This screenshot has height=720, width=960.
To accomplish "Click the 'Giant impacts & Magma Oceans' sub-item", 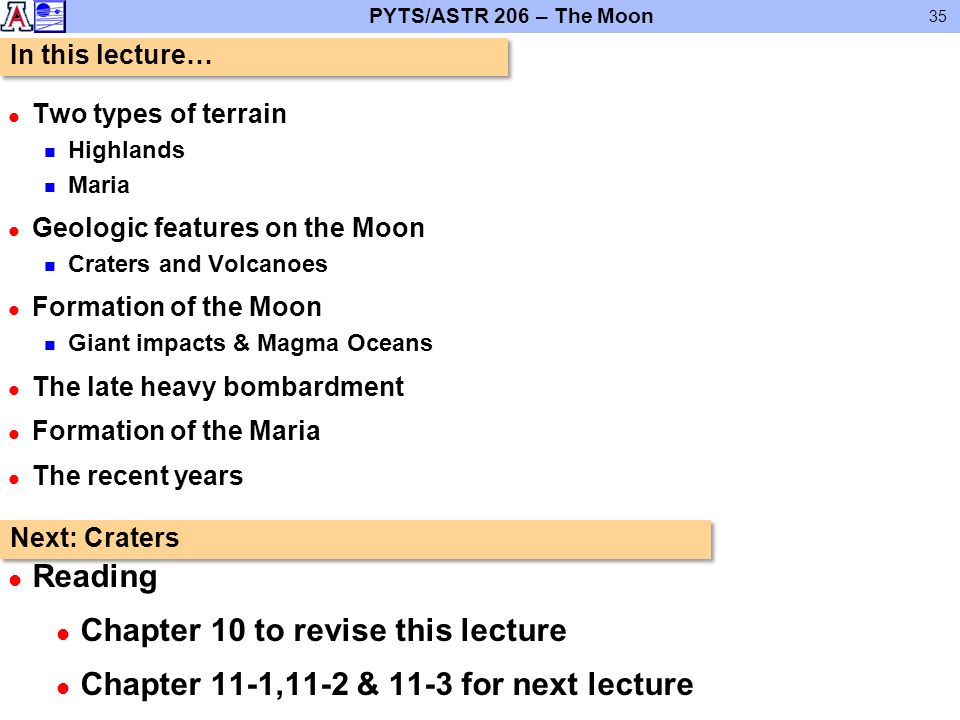I will coord(250,343).
